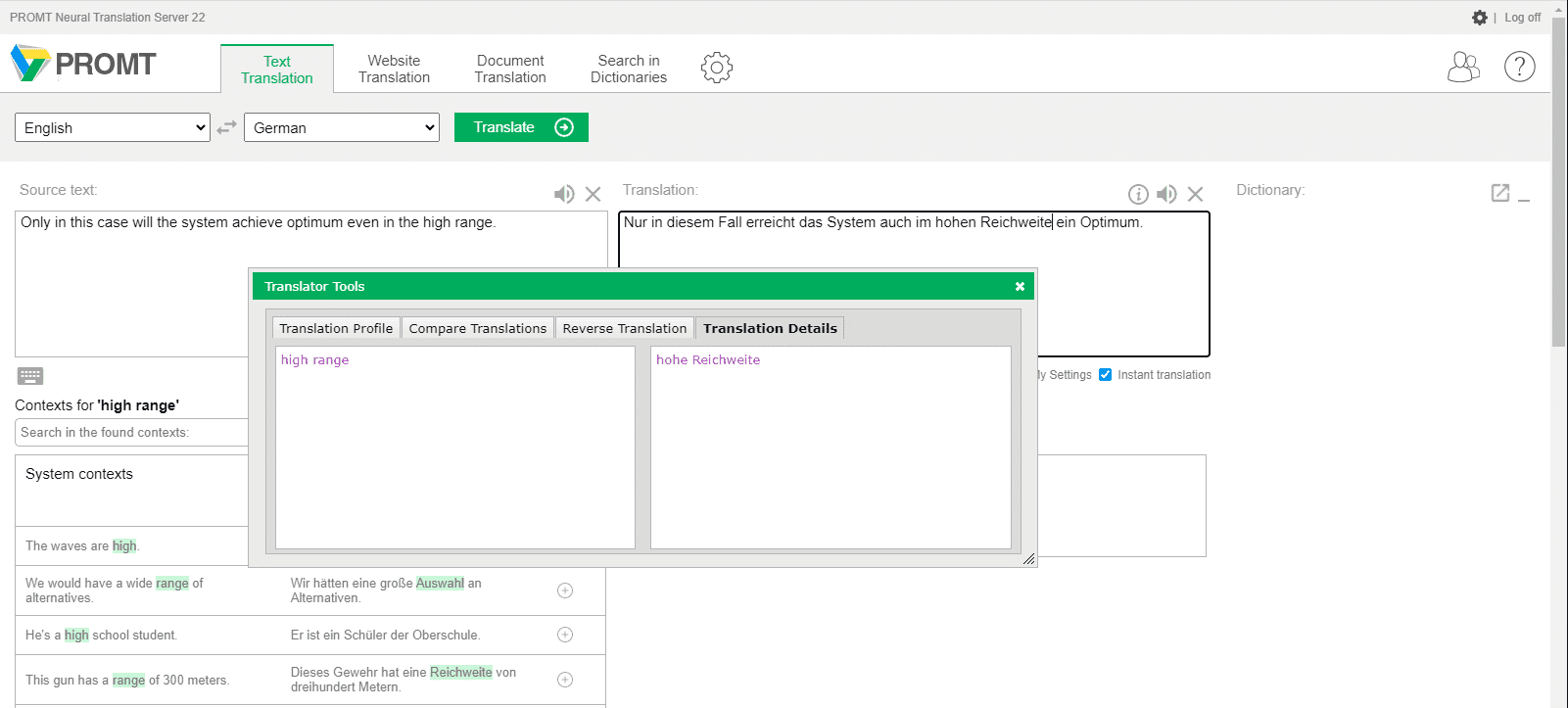Select the Compare Translations tab
The height and width of the screenshot is (708, 1568).
(478, 328)
